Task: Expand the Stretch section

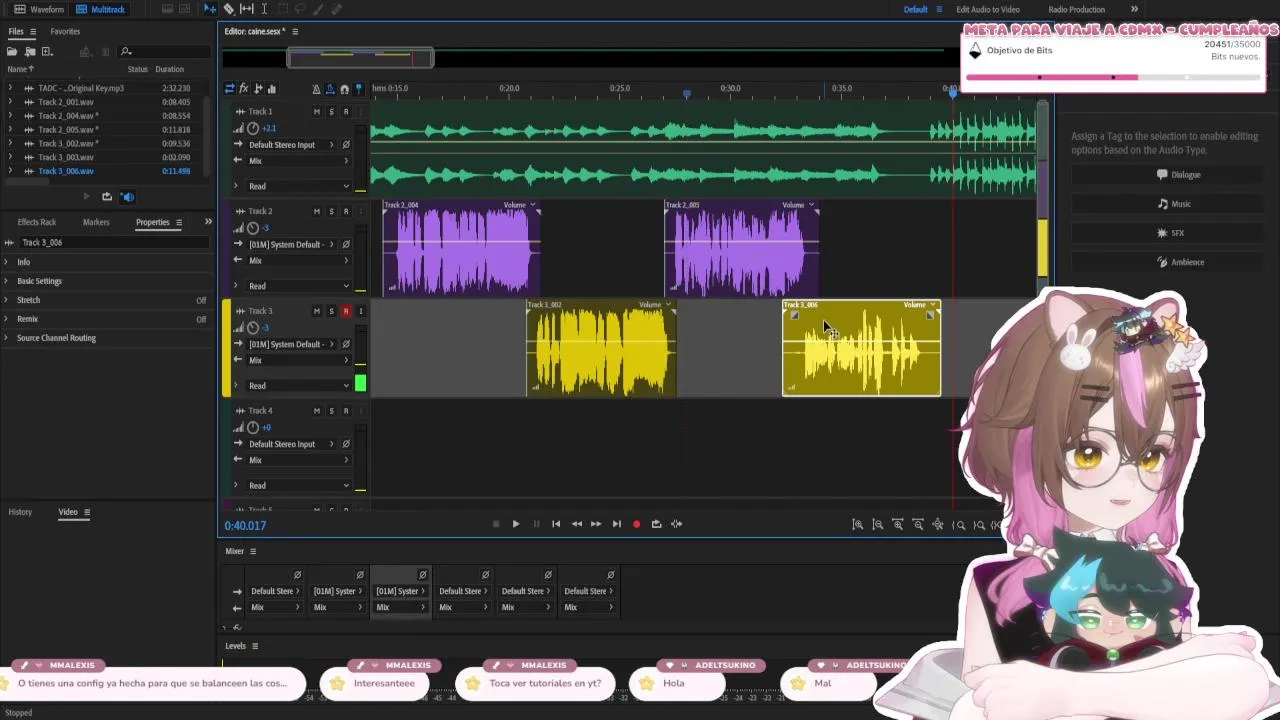Action: [x=6, y=300]
